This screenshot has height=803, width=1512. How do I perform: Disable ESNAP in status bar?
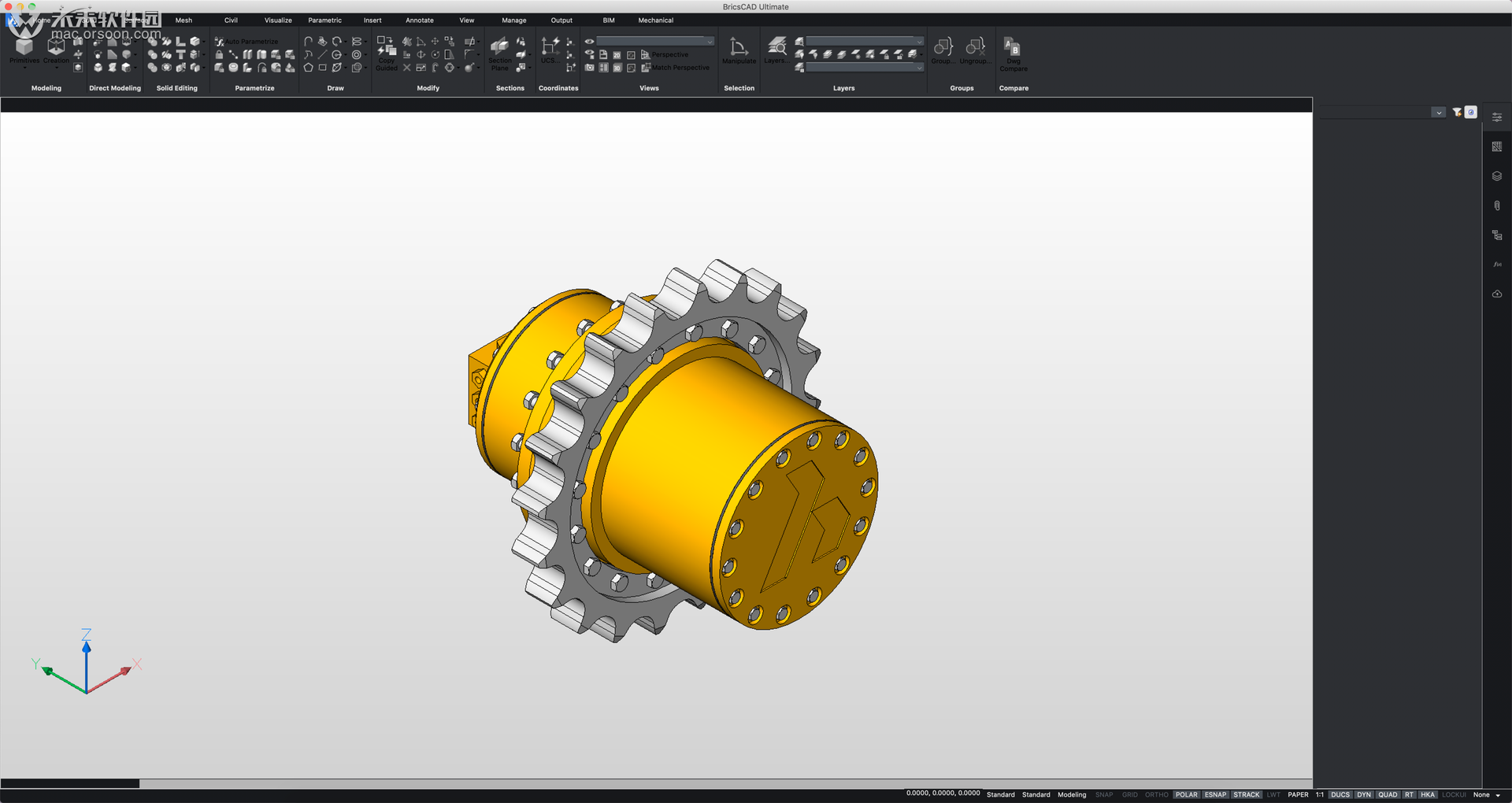click(1215, 795)
